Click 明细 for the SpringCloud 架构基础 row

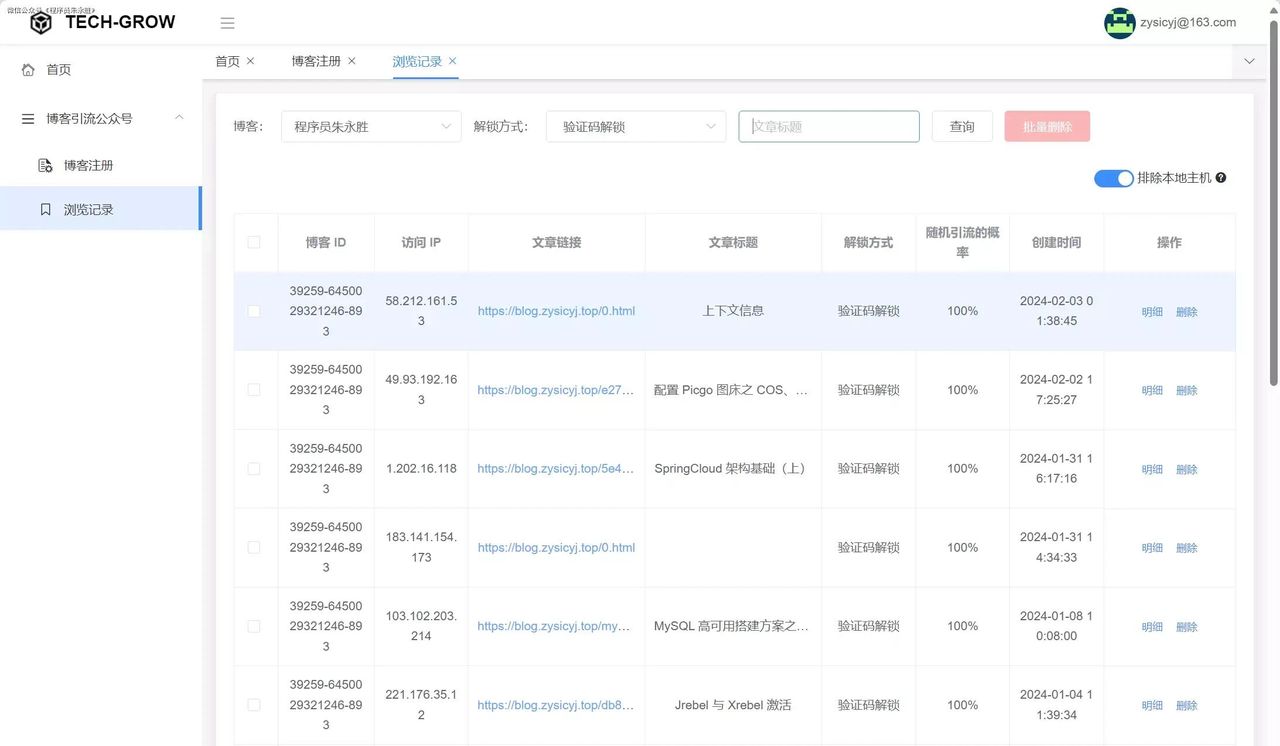pos(1152,469)
